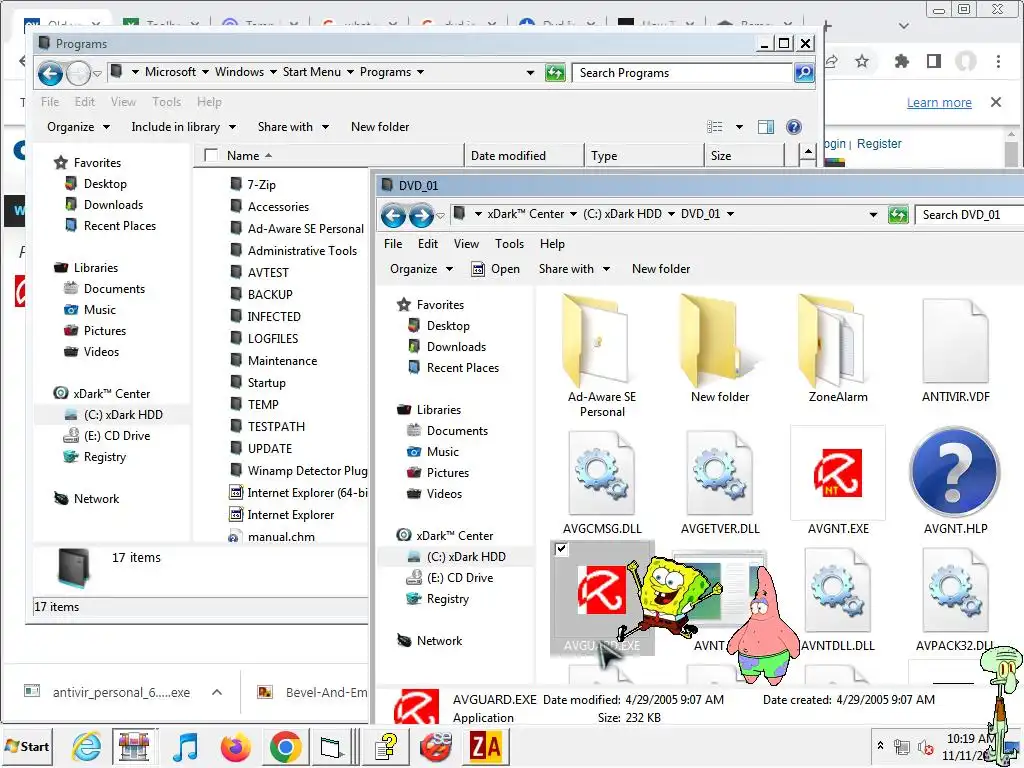Select the AVPACK32.DLL file
This screenshot has height=768, width=1024.
[x=955, y=600]
